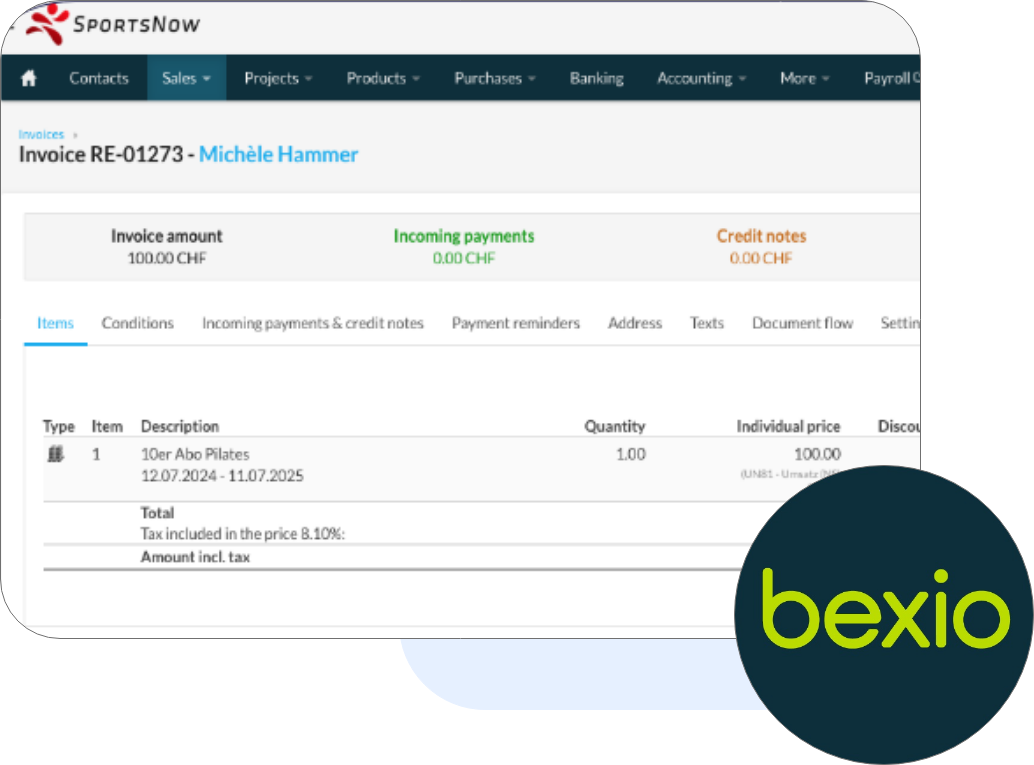The height and width of the screenshot is (765, 1034).
Task: Expand the Purchases menu
Action: [494, 79]
